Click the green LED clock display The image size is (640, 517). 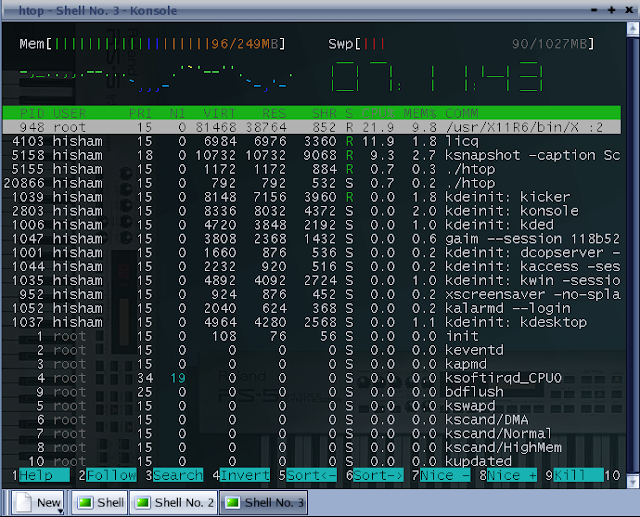437,76
